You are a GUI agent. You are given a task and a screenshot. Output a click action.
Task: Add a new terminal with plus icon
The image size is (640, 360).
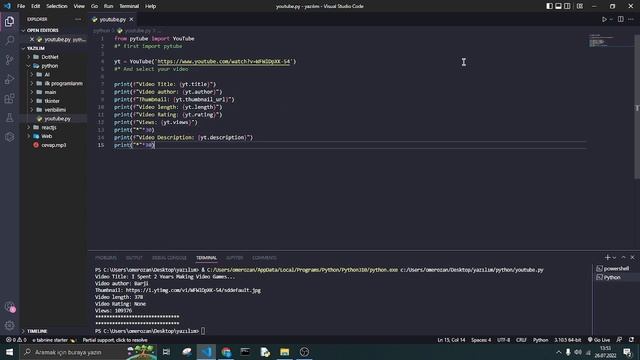(607, 258)
